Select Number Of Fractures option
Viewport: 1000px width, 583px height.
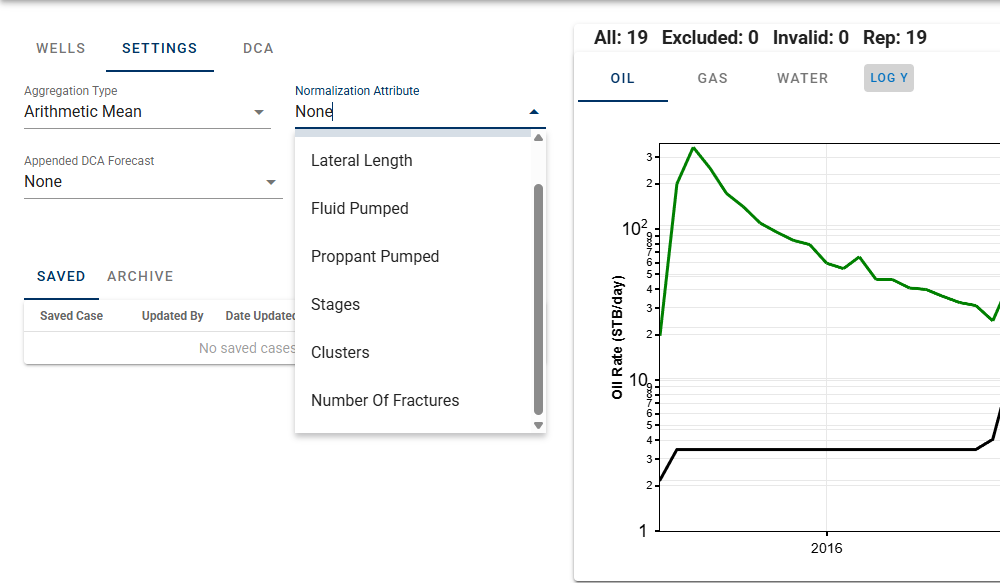tap(385, 400)
